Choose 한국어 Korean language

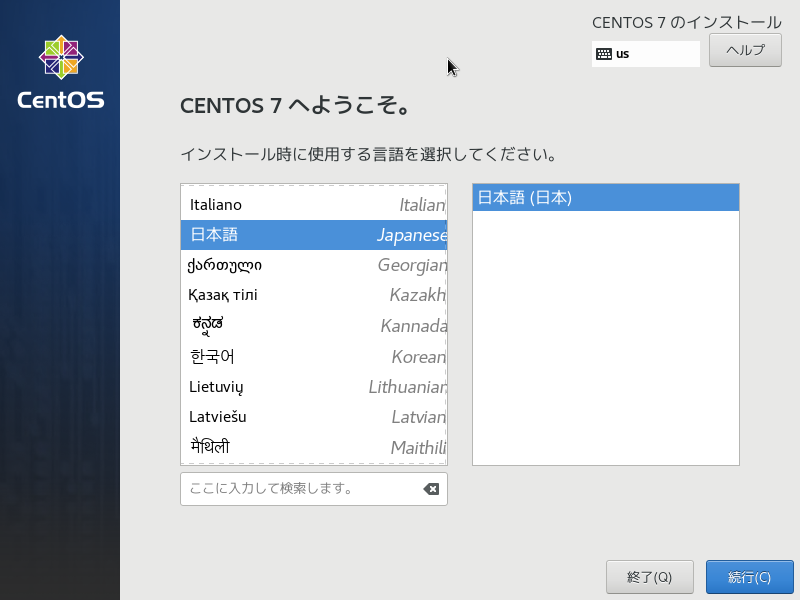(x=313, y=357)
